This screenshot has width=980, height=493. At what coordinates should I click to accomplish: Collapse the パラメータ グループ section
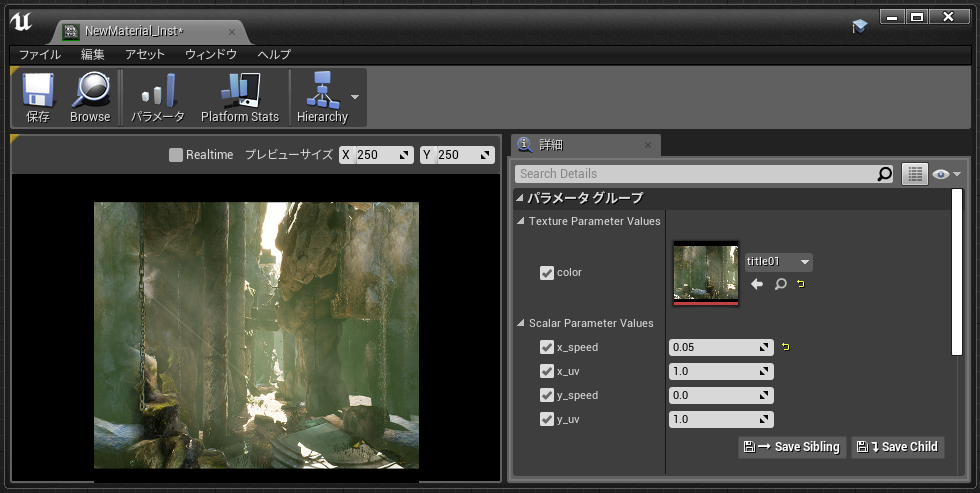point(520,197)
